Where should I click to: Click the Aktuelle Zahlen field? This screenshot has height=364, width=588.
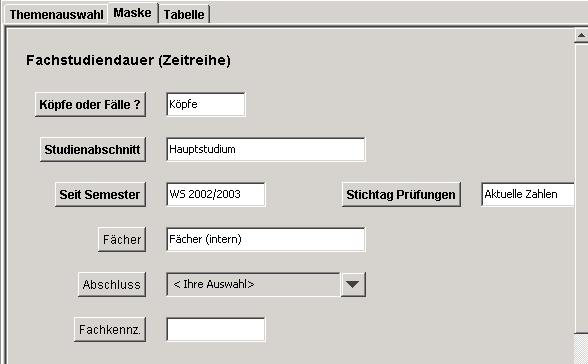click(528, 195)
